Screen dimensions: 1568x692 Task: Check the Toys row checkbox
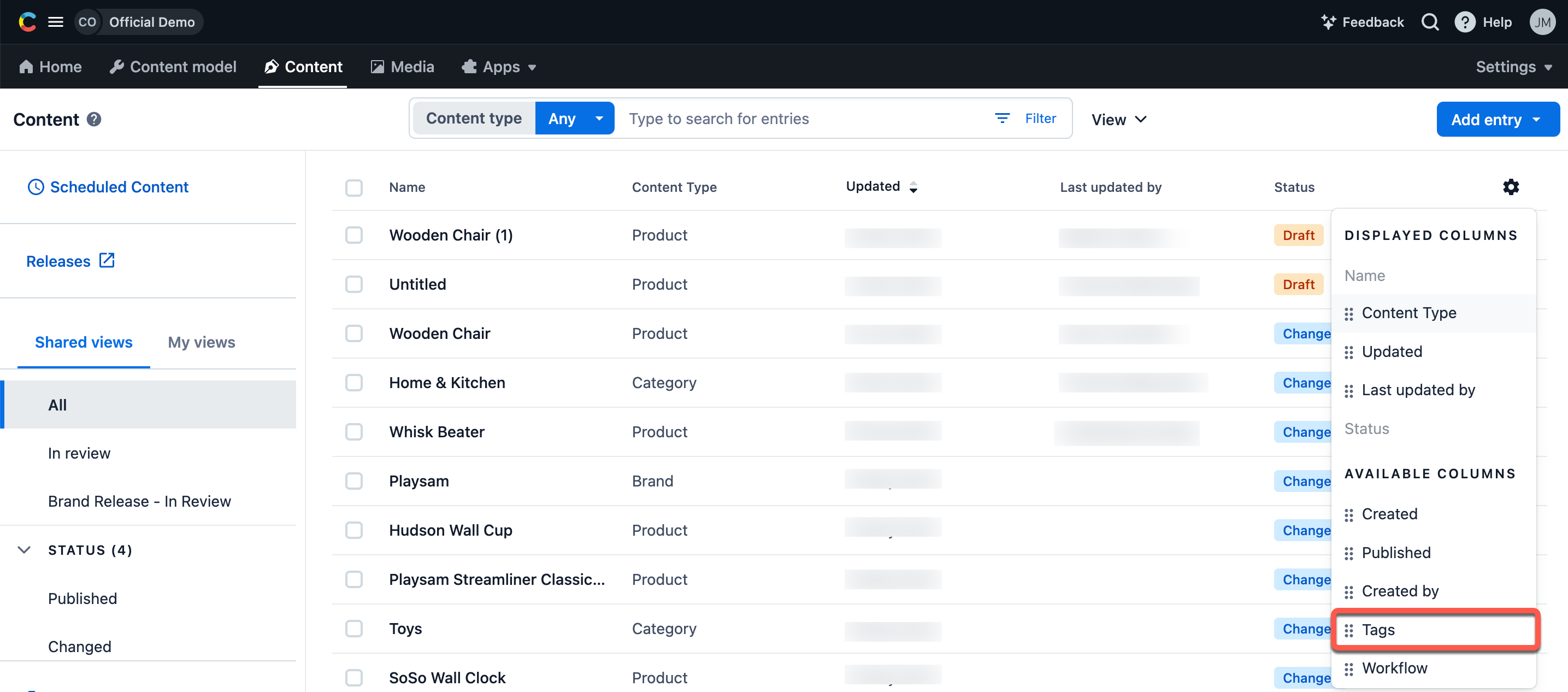(353, 629)
